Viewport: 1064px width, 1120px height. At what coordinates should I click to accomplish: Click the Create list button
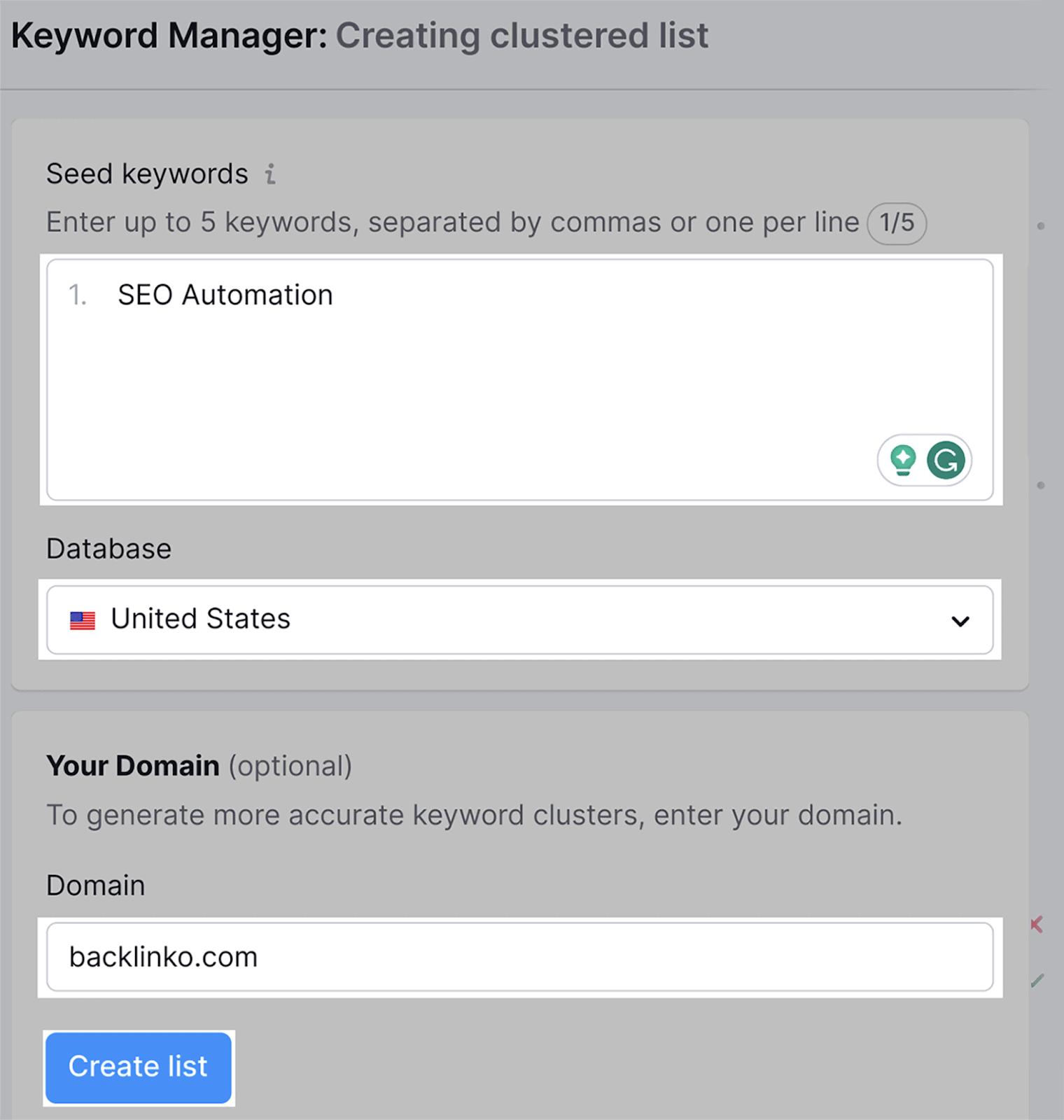click(x=138, y=1067)
